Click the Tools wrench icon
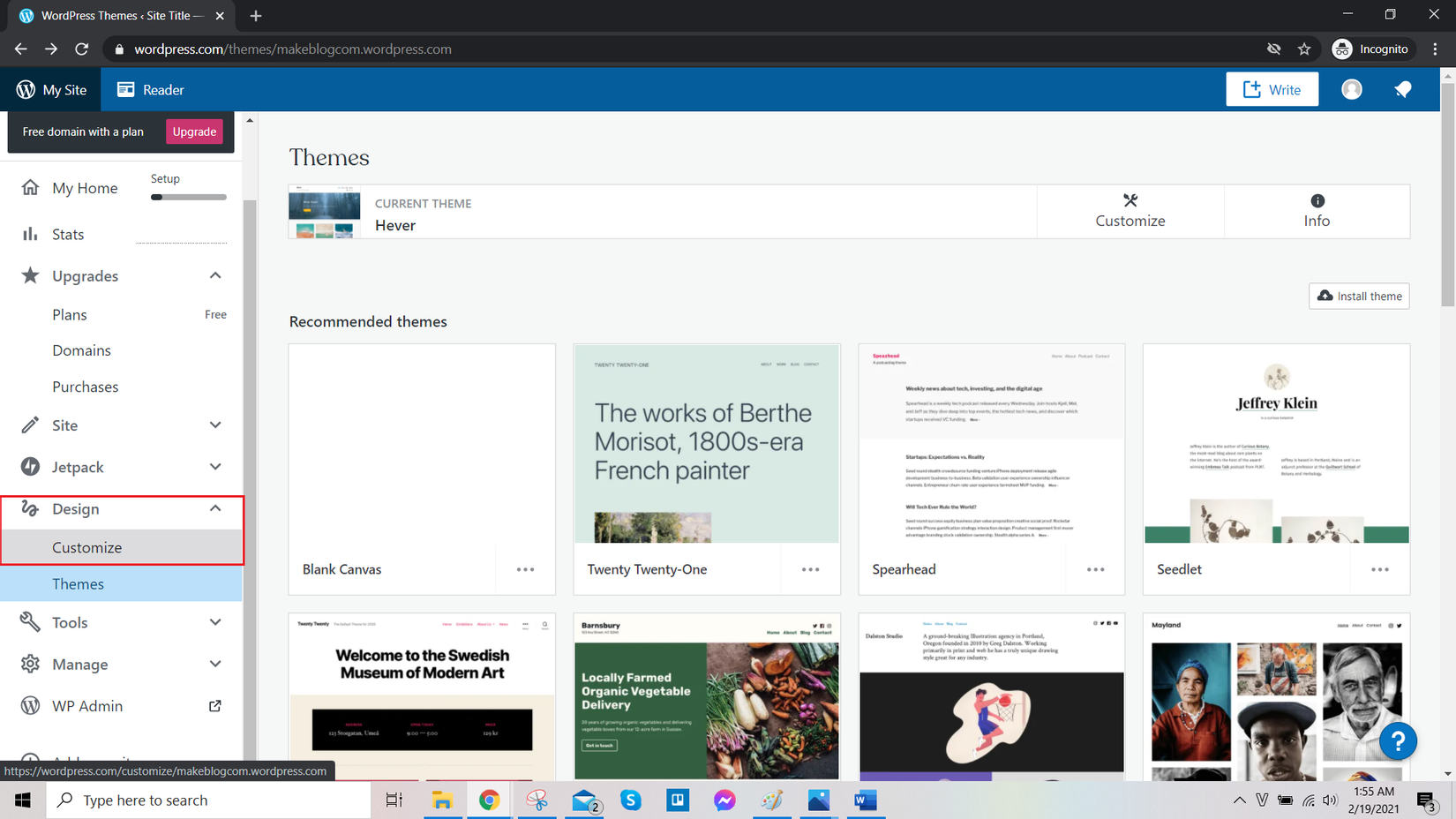This screenshot has height=819, width=1456. click(x=30, y=622)
